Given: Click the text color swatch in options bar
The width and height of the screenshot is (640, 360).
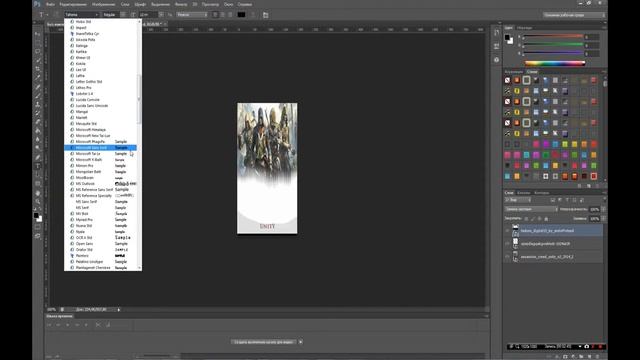Looking at the screenshot, I should click(242, 15).
